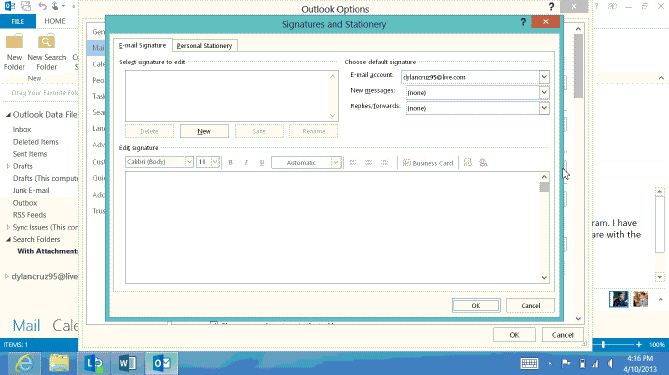
Task: Open the Calibri (Body) font dropdown
Action: (189, 162)
